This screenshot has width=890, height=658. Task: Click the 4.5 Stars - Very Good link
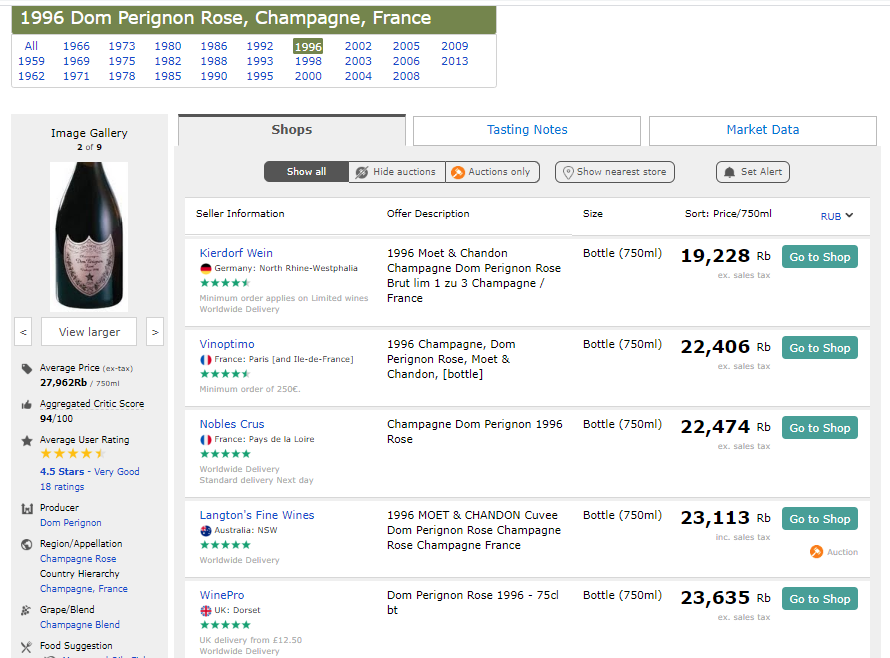tap(90, 472)
